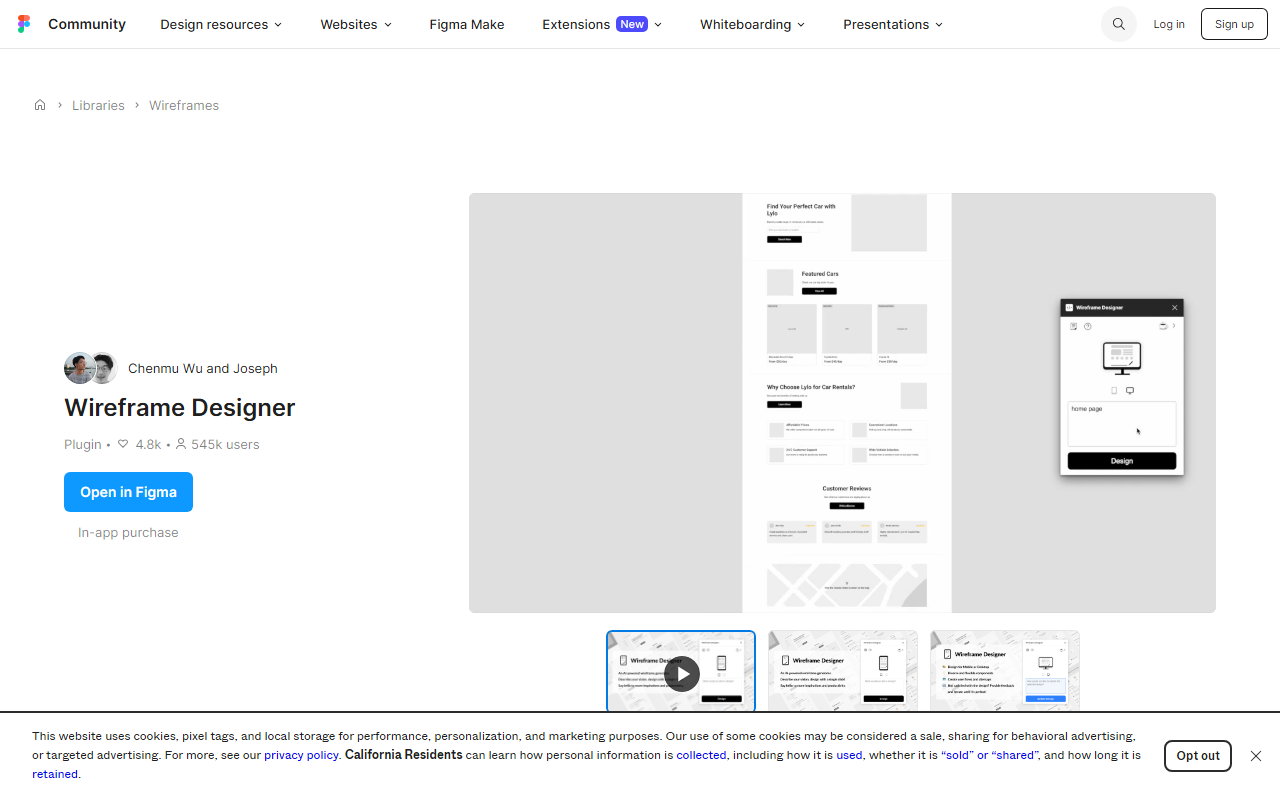
Task: Expand the Websites dropdown
Action: coord(356,24)
